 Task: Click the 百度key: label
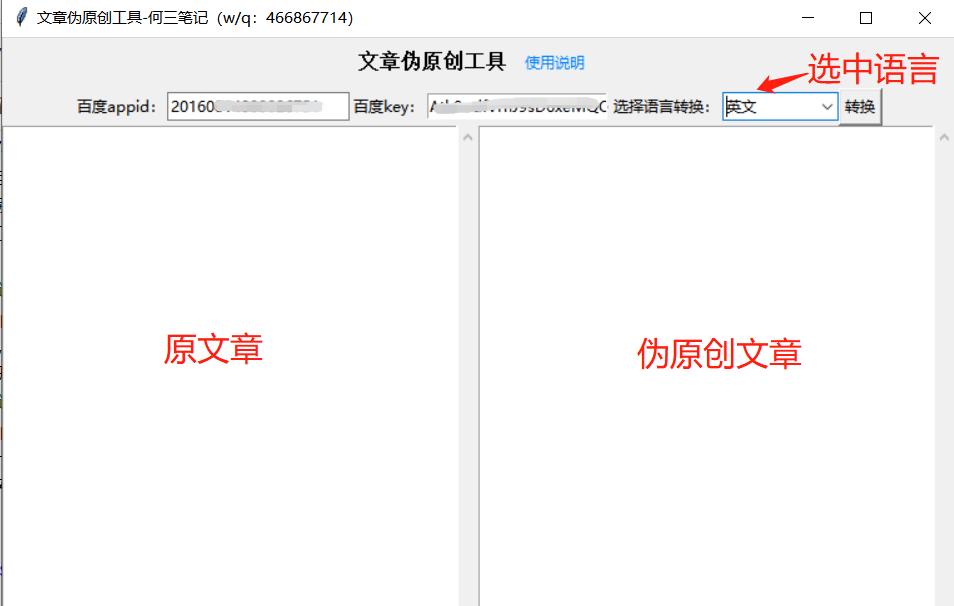384,107
